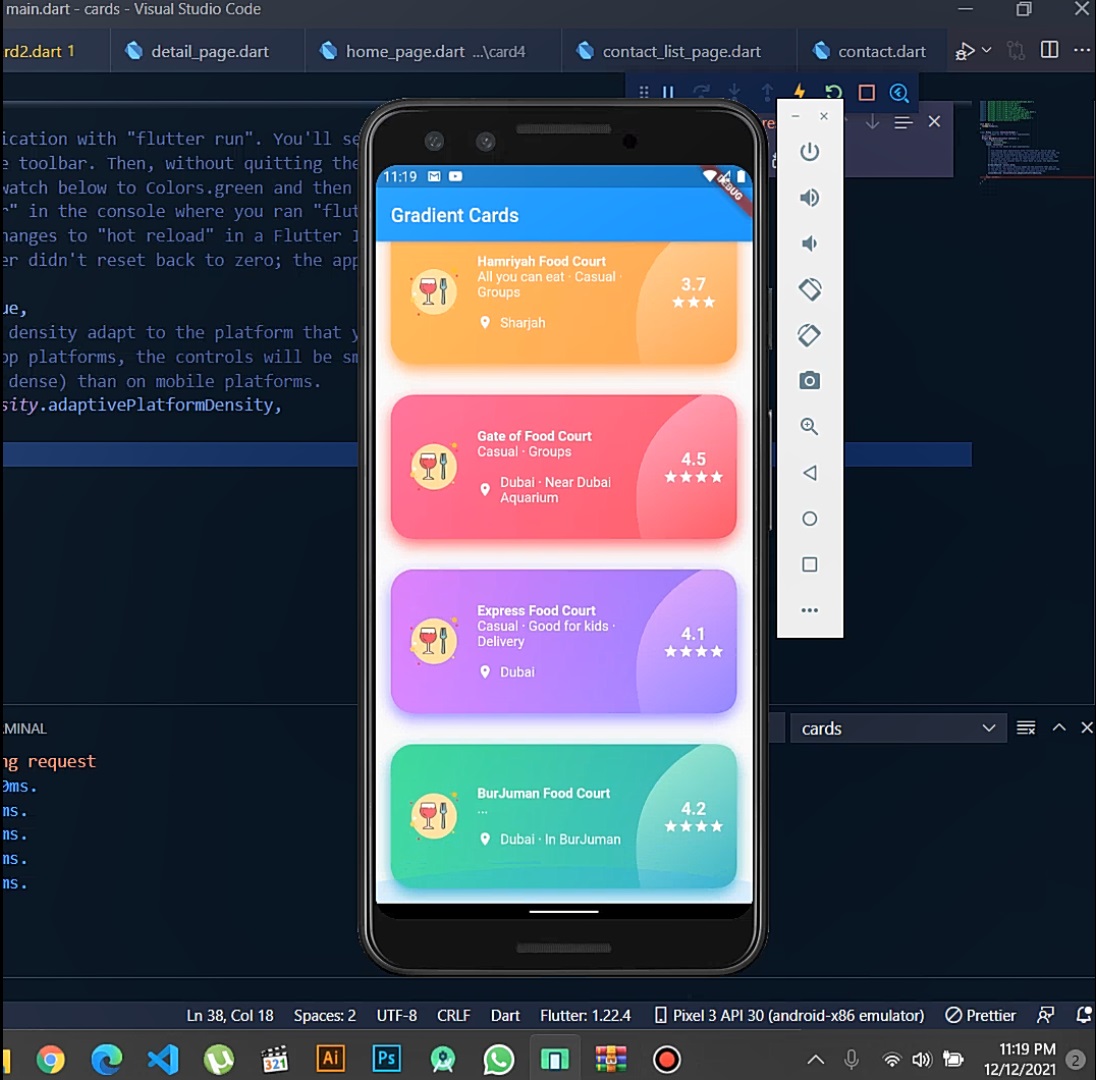Tap the Gate of Food Court card
The image size is (1096, 1080).
point(563,466)
